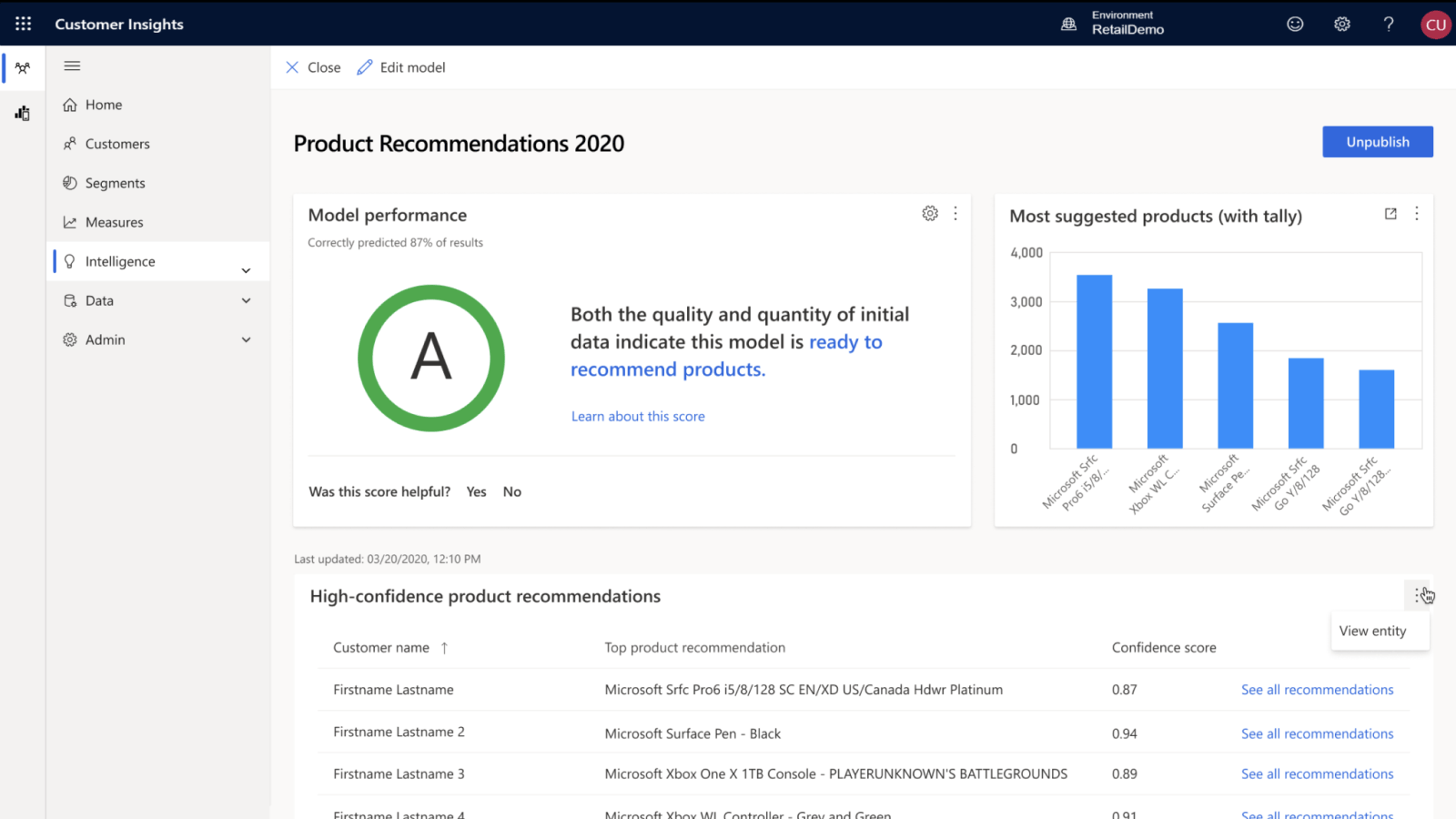Open Most suggested products more options

tap(1417, 214)
